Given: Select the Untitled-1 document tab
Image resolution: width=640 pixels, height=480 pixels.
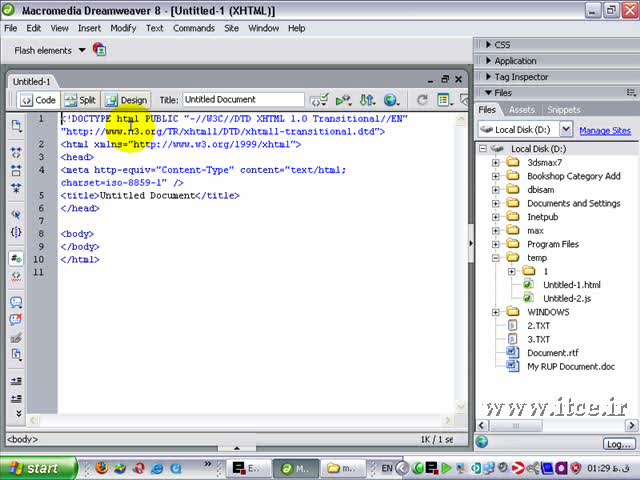Looking at the screenshot, I should (31, 82).
